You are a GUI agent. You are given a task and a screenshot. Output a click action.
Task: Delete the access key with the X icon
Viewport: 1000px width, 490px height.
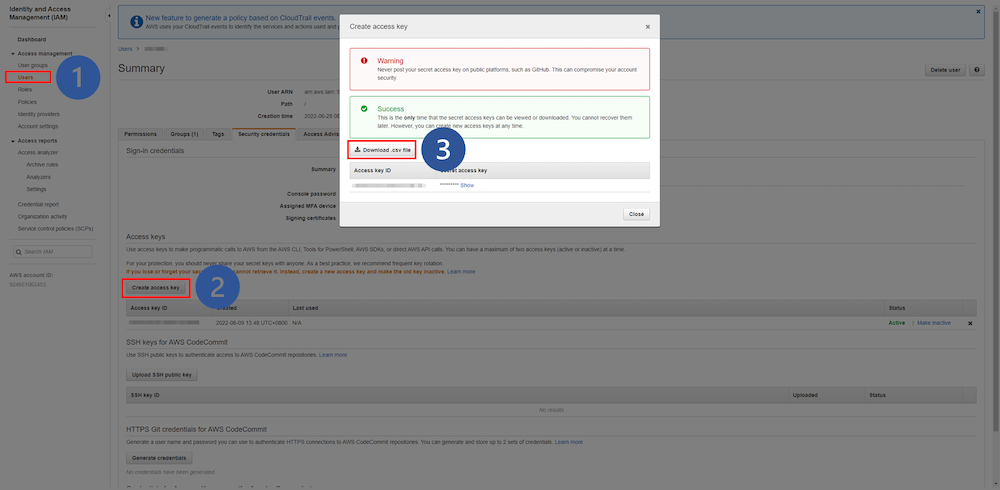tap(970, 323)
